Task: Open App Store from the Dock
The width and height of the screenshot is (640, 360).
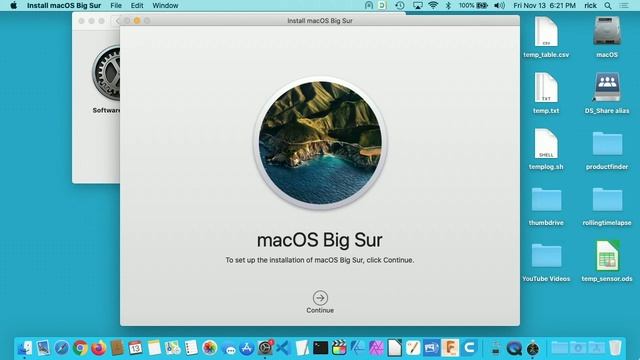Action: point(247,348)
